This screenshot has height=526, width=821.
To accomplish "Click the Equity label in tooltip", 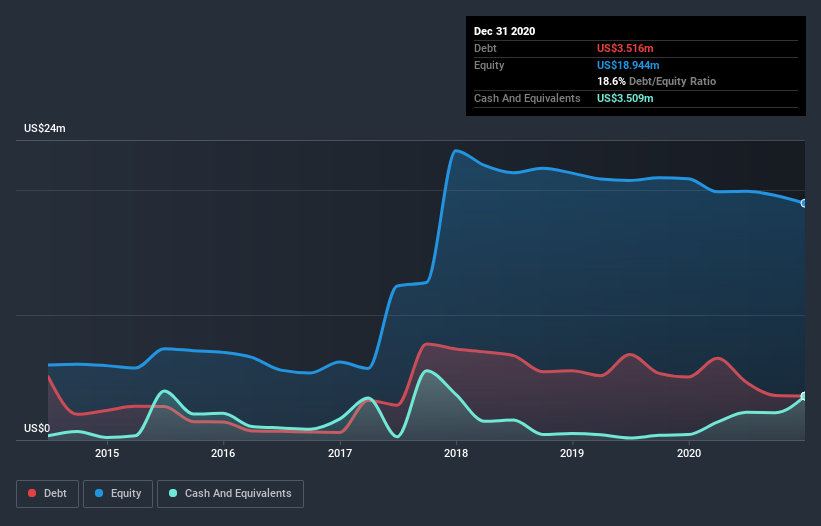I will [x=489, y=65].
